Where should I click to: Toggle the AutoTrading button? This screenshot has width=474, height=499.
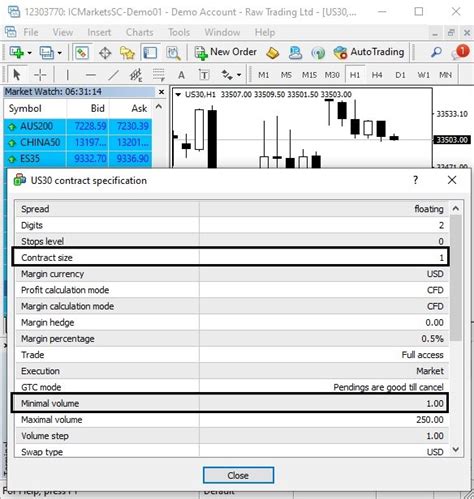pos(369,52)
